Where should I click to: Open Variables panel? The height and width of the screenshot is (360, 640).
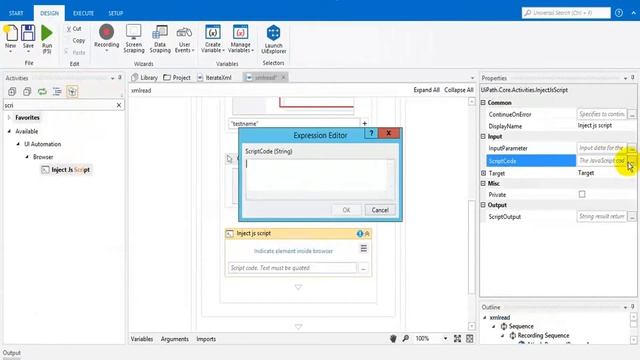click(x=142, y=339)
